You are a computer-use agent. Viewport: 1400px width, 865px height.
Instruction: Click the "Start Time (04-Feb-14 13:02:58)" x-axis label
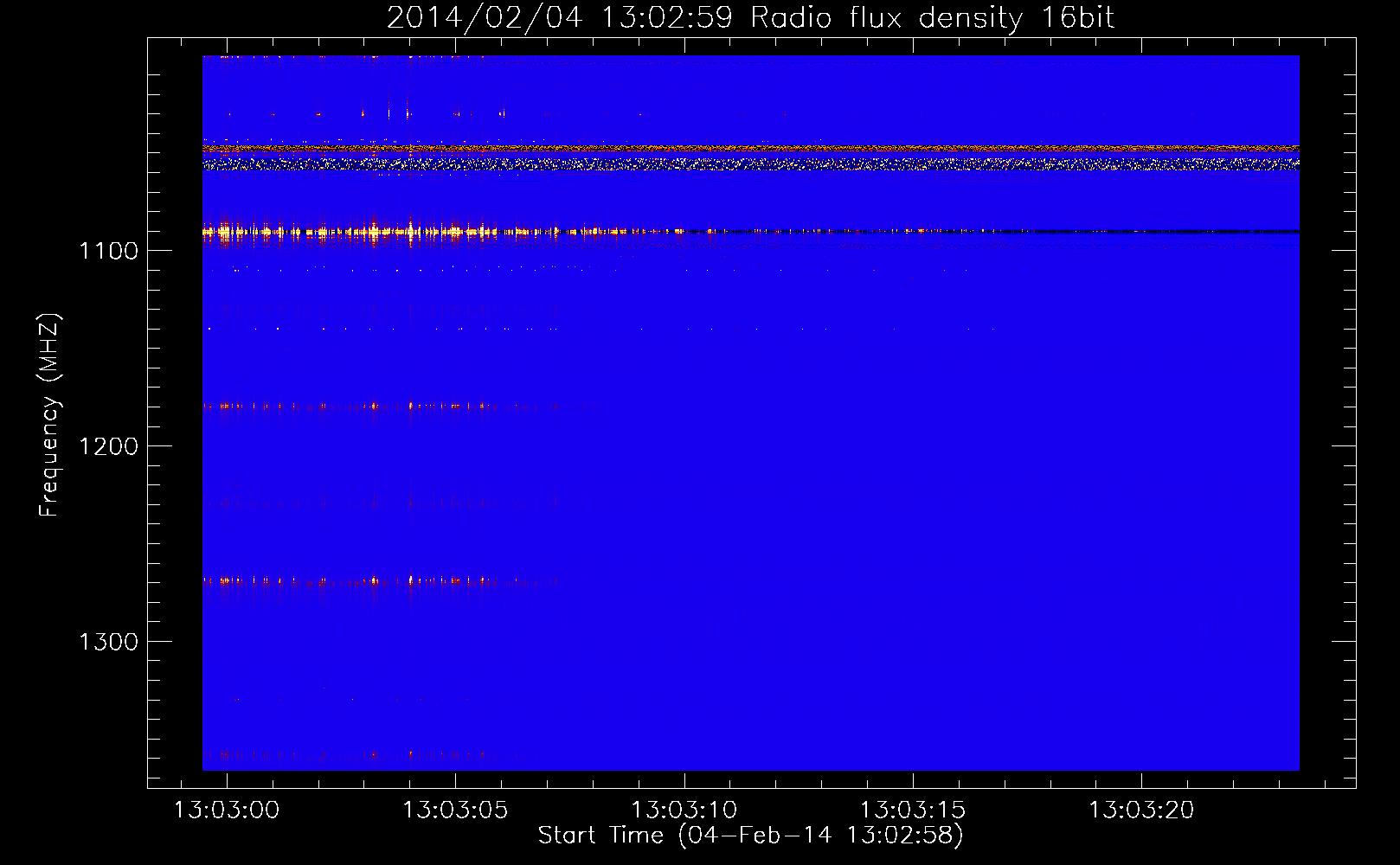pyautogui.click(x=750, y=836)
